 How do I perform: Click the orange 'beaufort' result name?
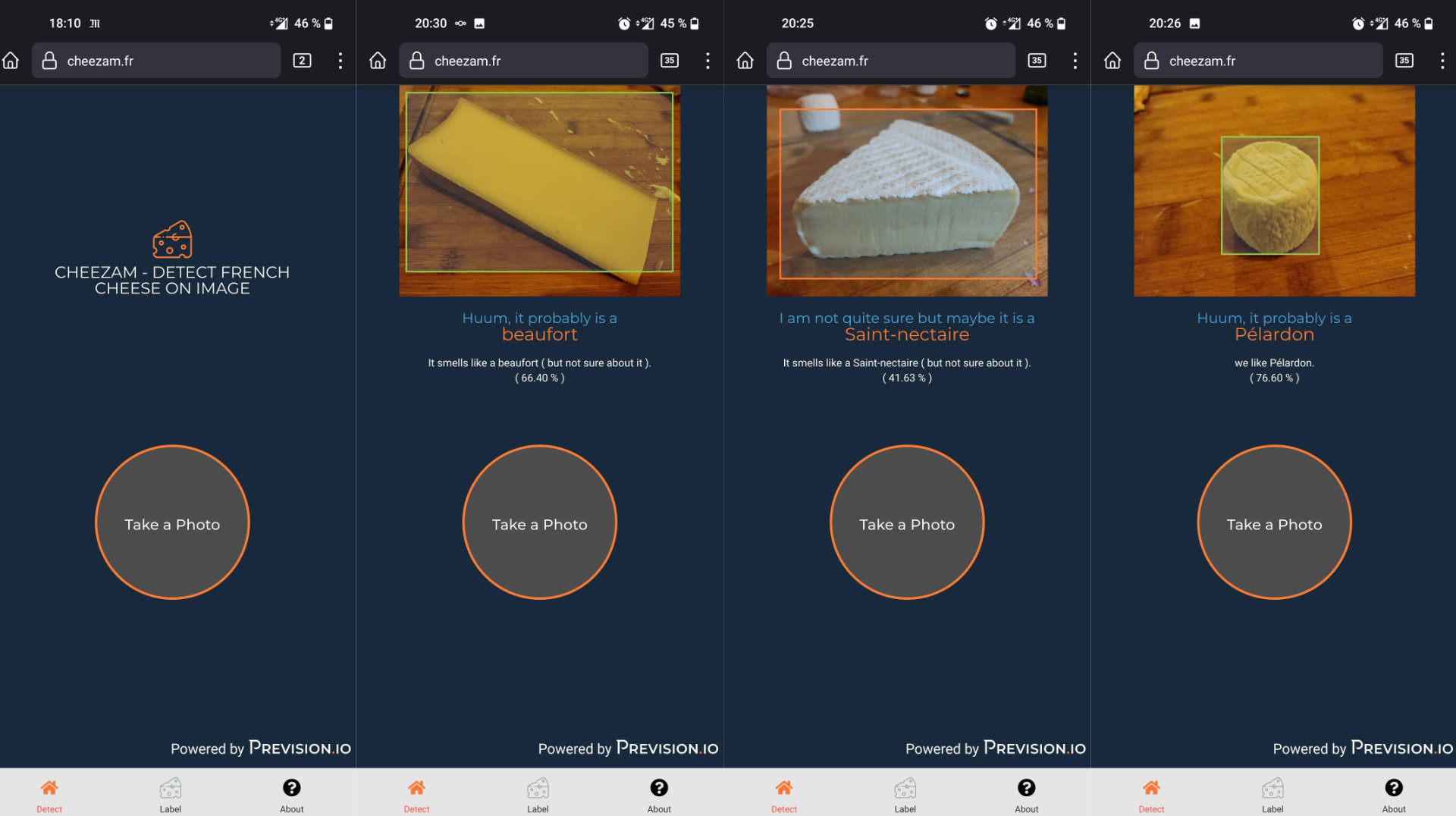click(540, 334)
